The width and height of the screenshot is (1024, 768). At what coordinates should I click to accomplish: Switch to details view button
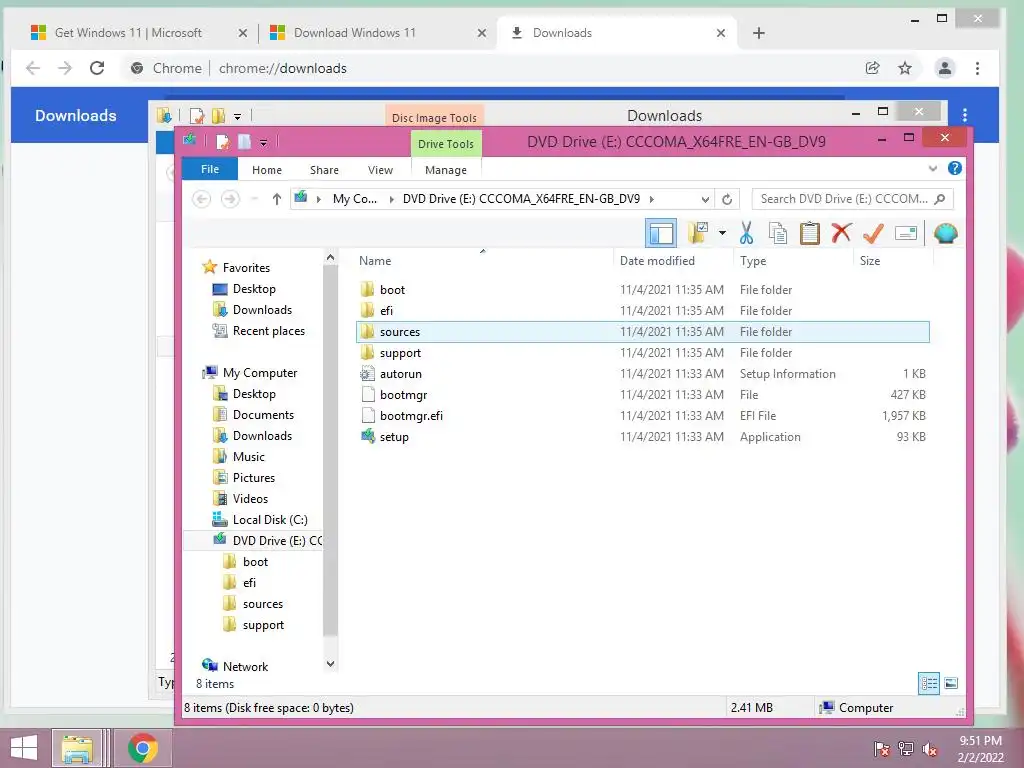[x=928, y=684]
